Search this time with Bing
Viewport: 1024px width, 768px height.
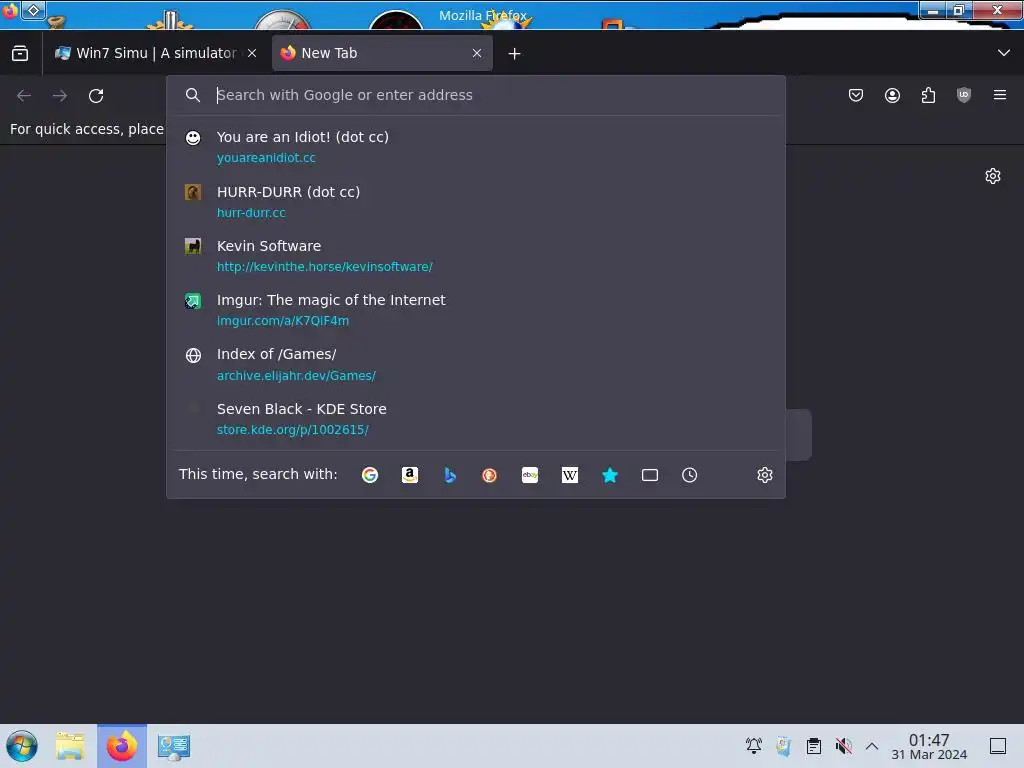450,475
